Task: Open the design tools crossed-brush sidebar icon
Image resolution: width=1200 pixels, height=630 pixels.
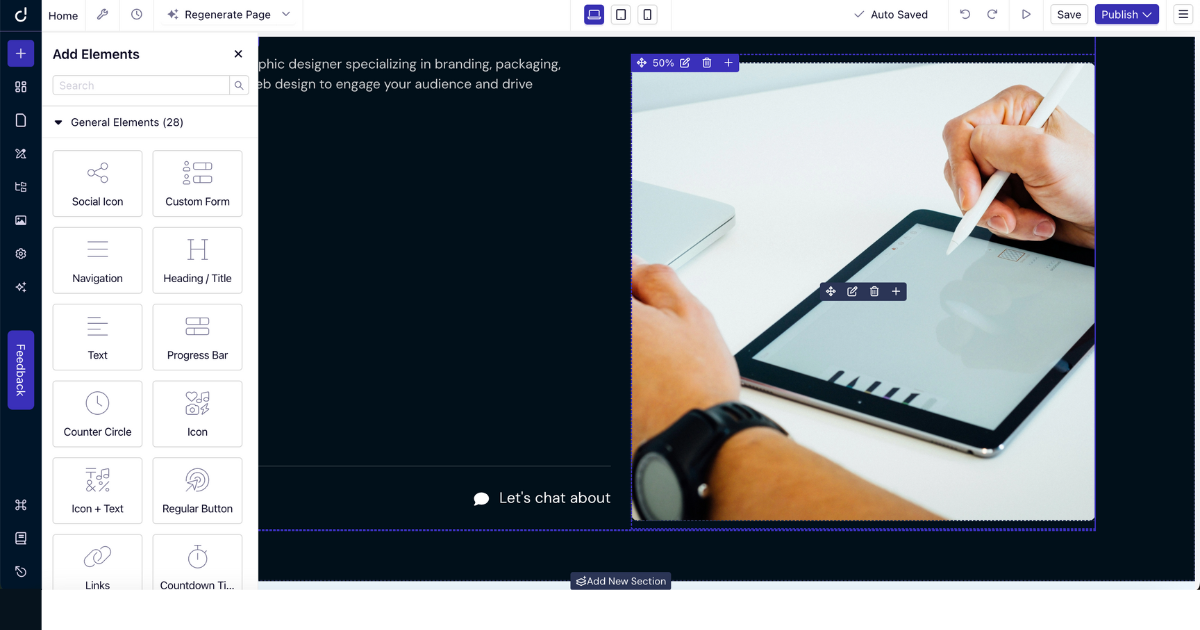Action: point(21,153)
